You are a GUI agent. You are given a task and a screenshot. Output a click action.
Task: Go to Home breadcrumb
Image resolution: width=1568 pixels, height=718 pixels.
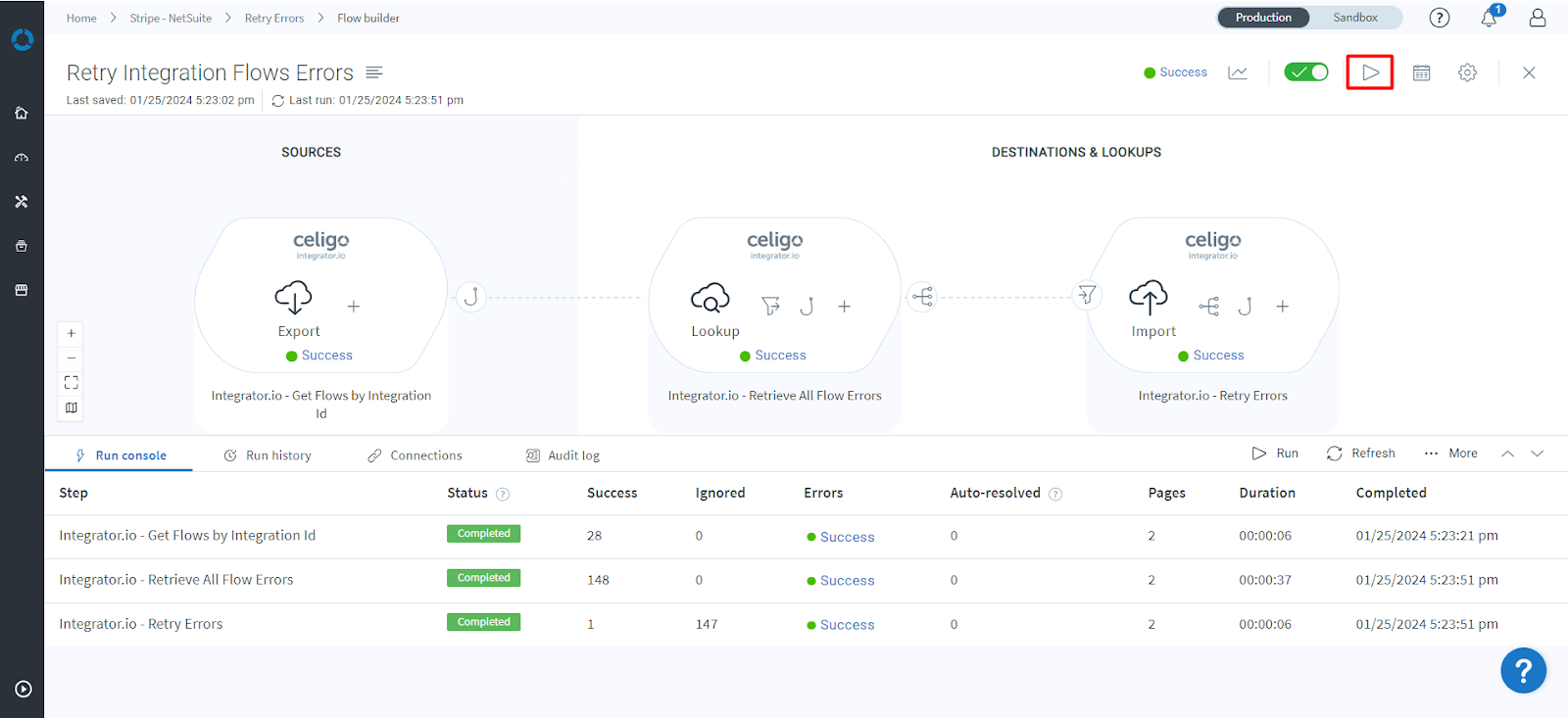tap(81, 18)
